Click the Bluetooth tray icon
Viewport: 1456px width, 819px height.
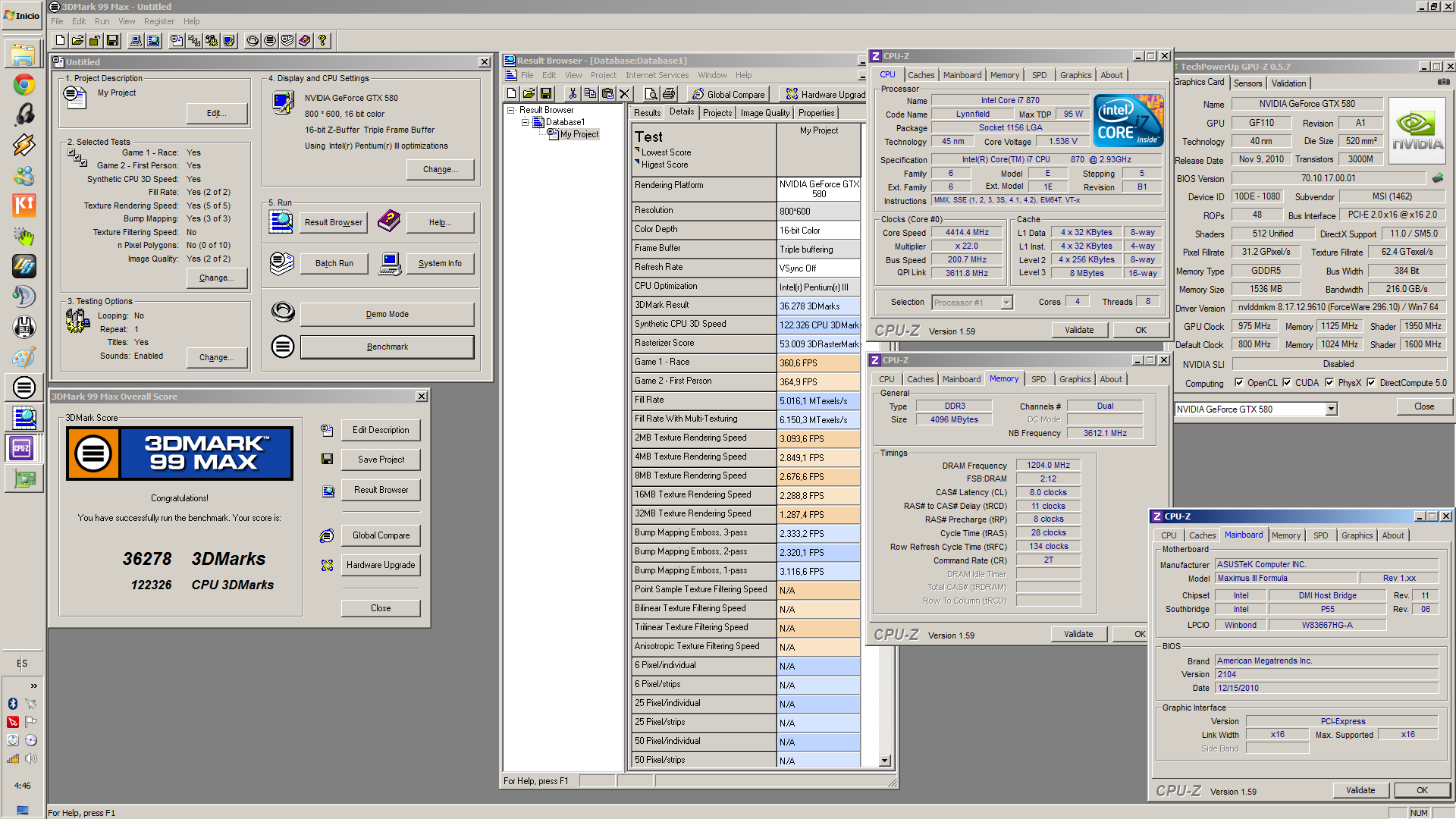pos(13,704)
